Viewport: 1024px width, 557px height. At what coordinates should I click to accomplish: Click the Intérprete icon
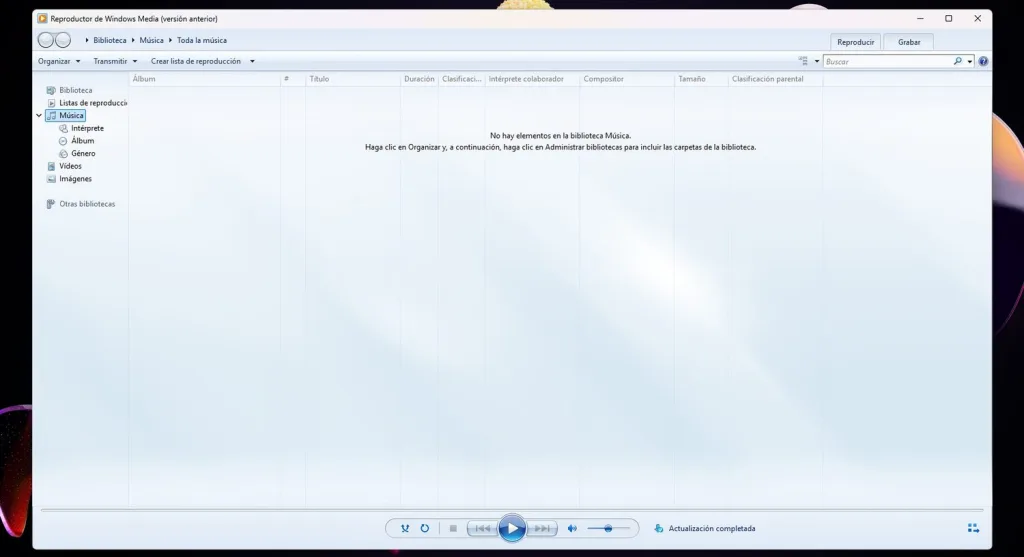pyautogui.click(x=63, y=128)
